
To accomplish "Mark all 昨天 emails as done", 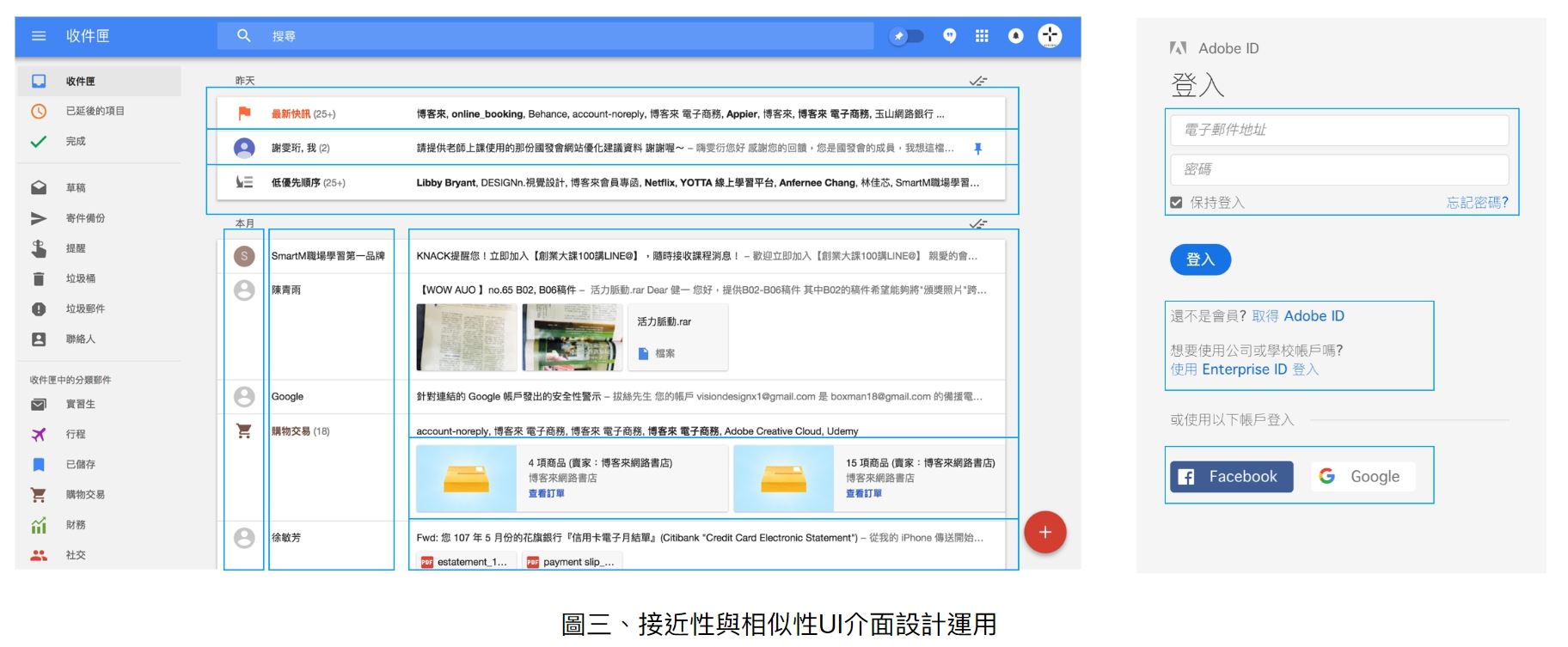I will (978, 81).
